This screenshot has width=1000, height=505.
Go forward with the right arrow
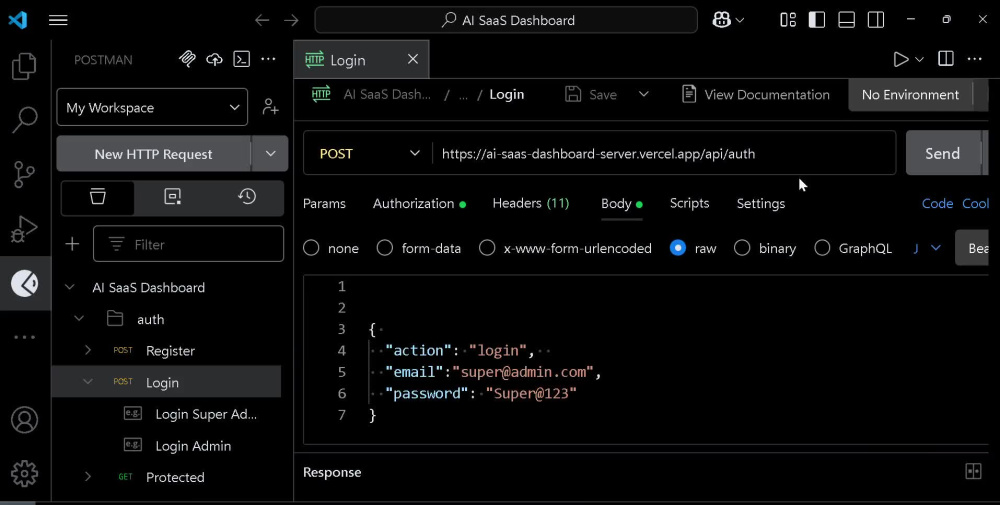click(291, 20)
